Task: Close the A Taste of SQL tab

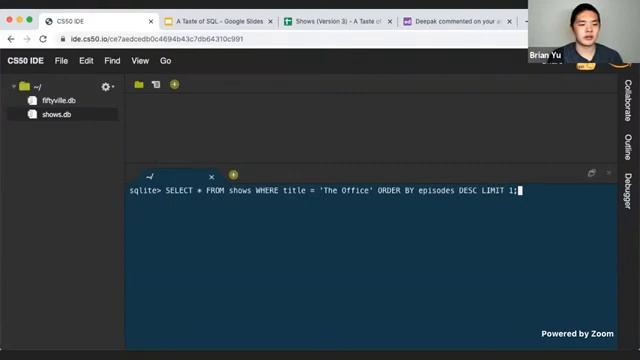Action: [270, 22]
